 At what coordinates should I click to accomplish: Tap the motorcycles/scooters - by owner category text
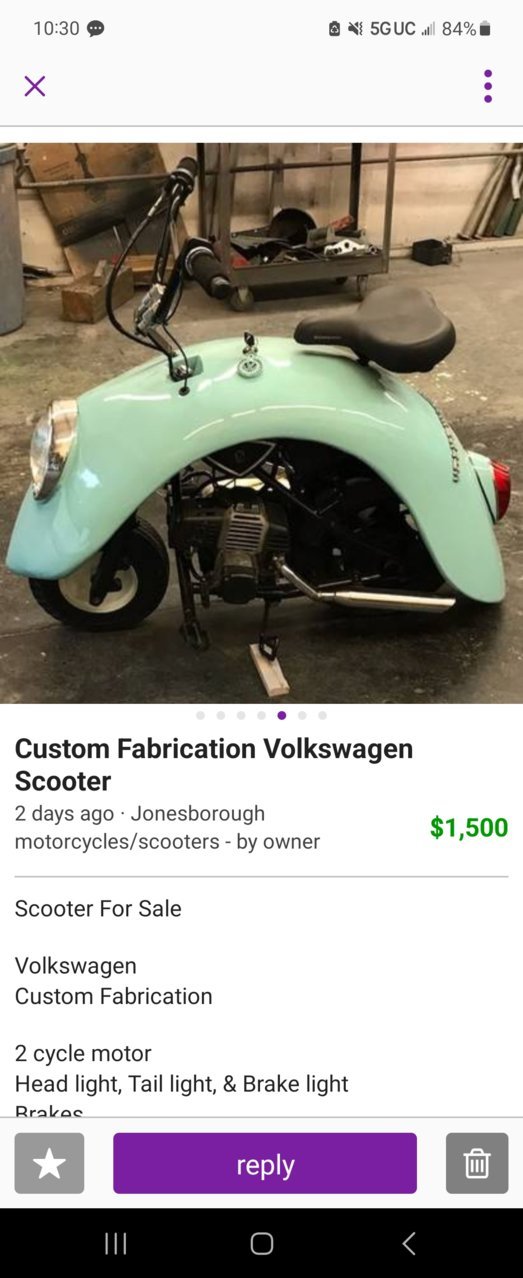pyautogui.click(x=167, y=841)
